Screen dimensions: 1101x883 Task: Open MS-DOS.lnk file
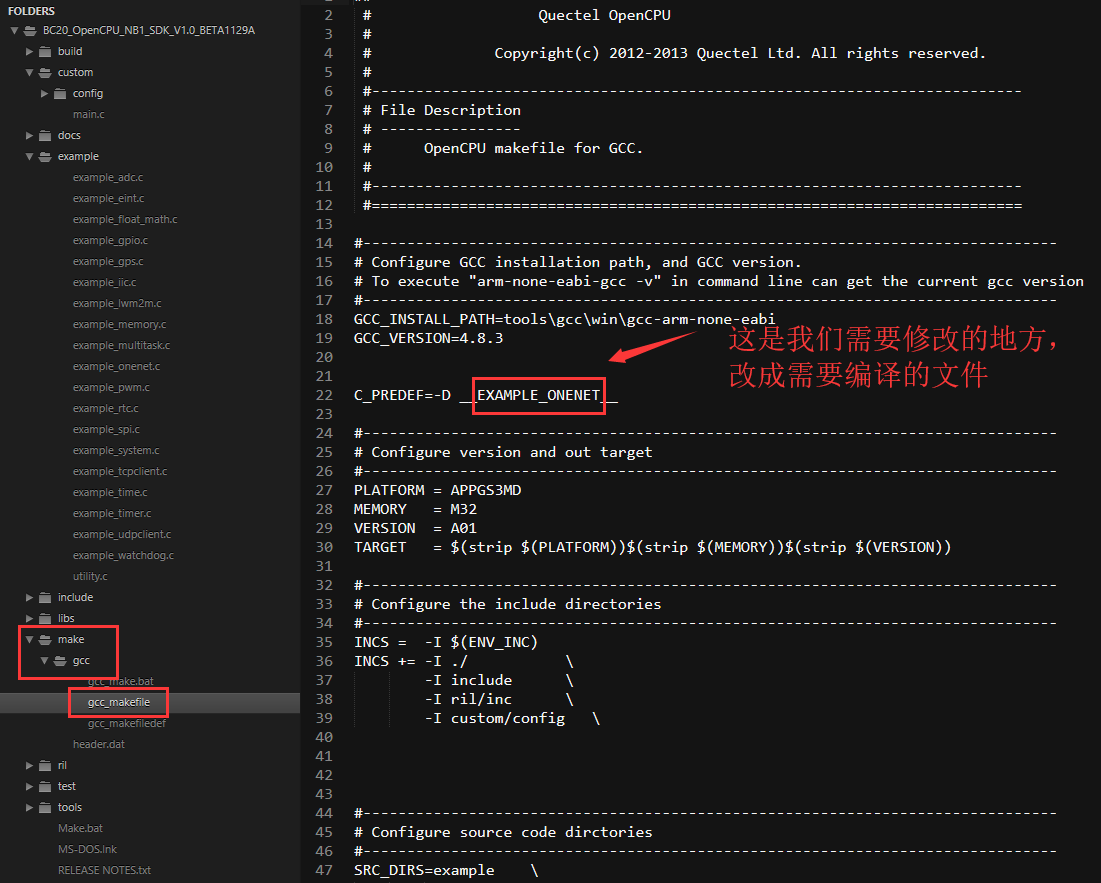[87, 849]
